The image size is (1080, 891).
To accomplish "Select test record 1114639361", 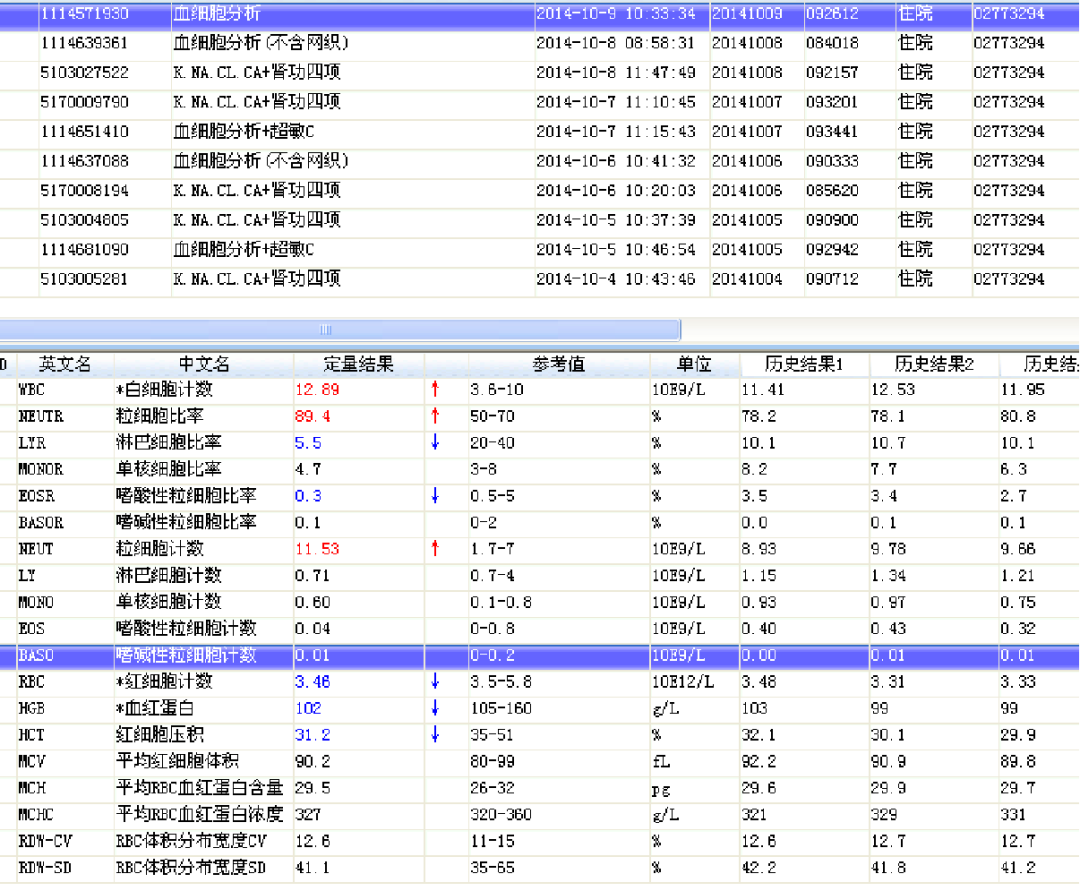I will (85, 43).
